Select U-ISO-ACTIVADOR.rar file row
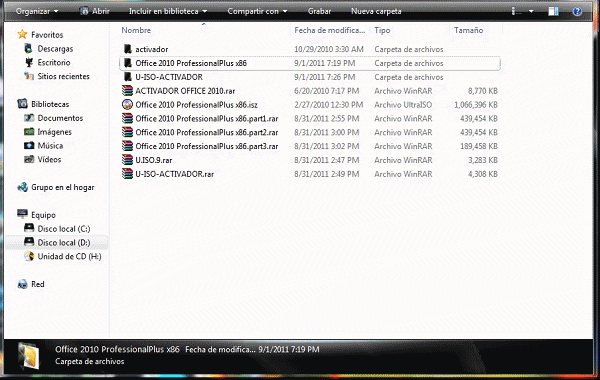 [310, 174]
